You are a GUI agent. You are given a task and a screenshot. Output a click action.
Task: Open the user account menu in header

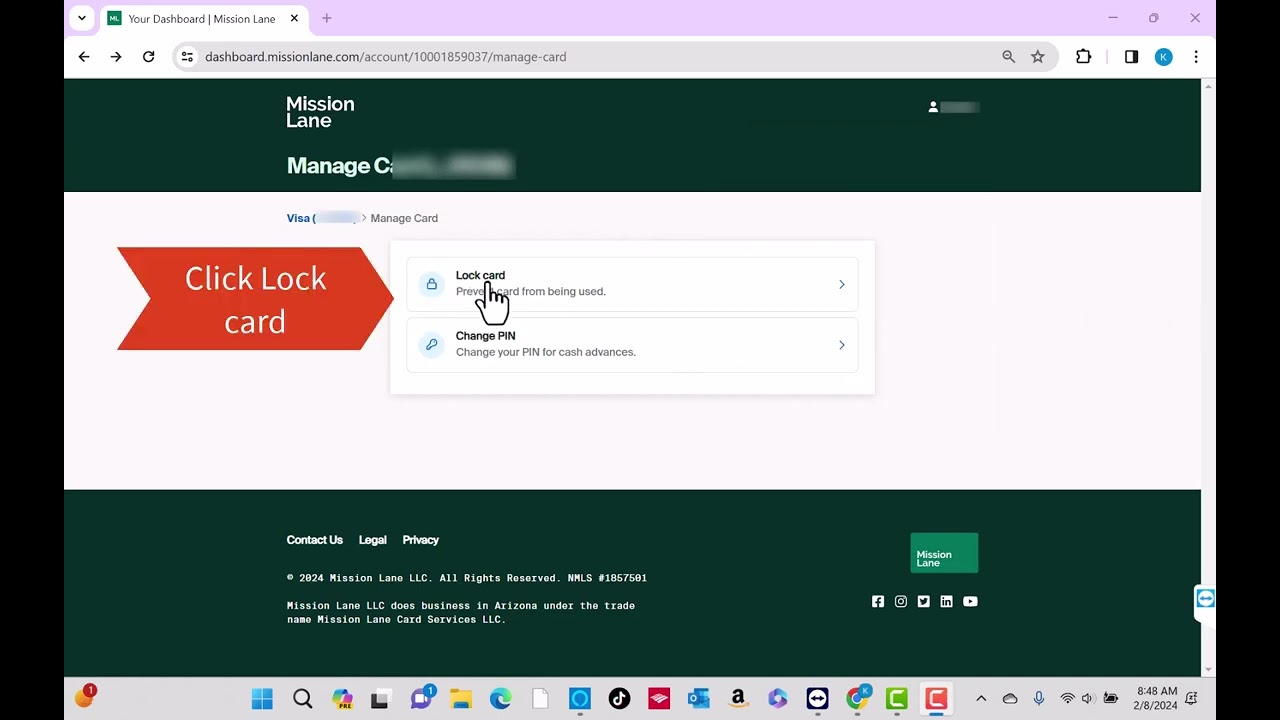(953, 107)
